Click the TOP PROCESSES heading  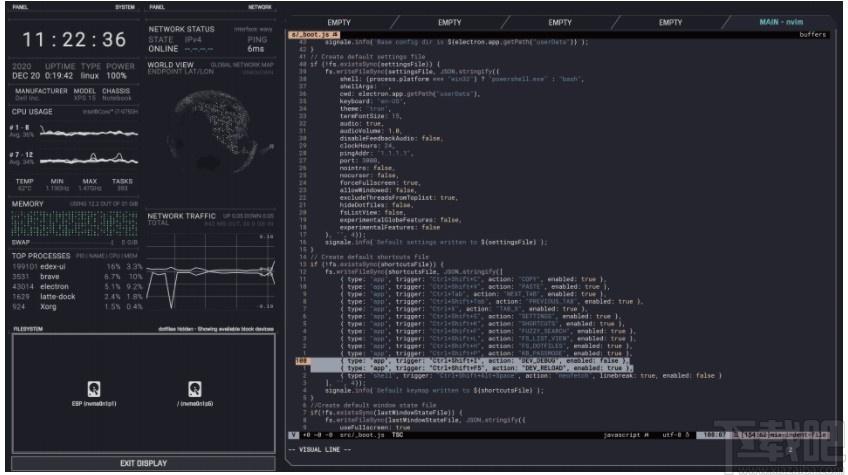(x=41, y=256)
